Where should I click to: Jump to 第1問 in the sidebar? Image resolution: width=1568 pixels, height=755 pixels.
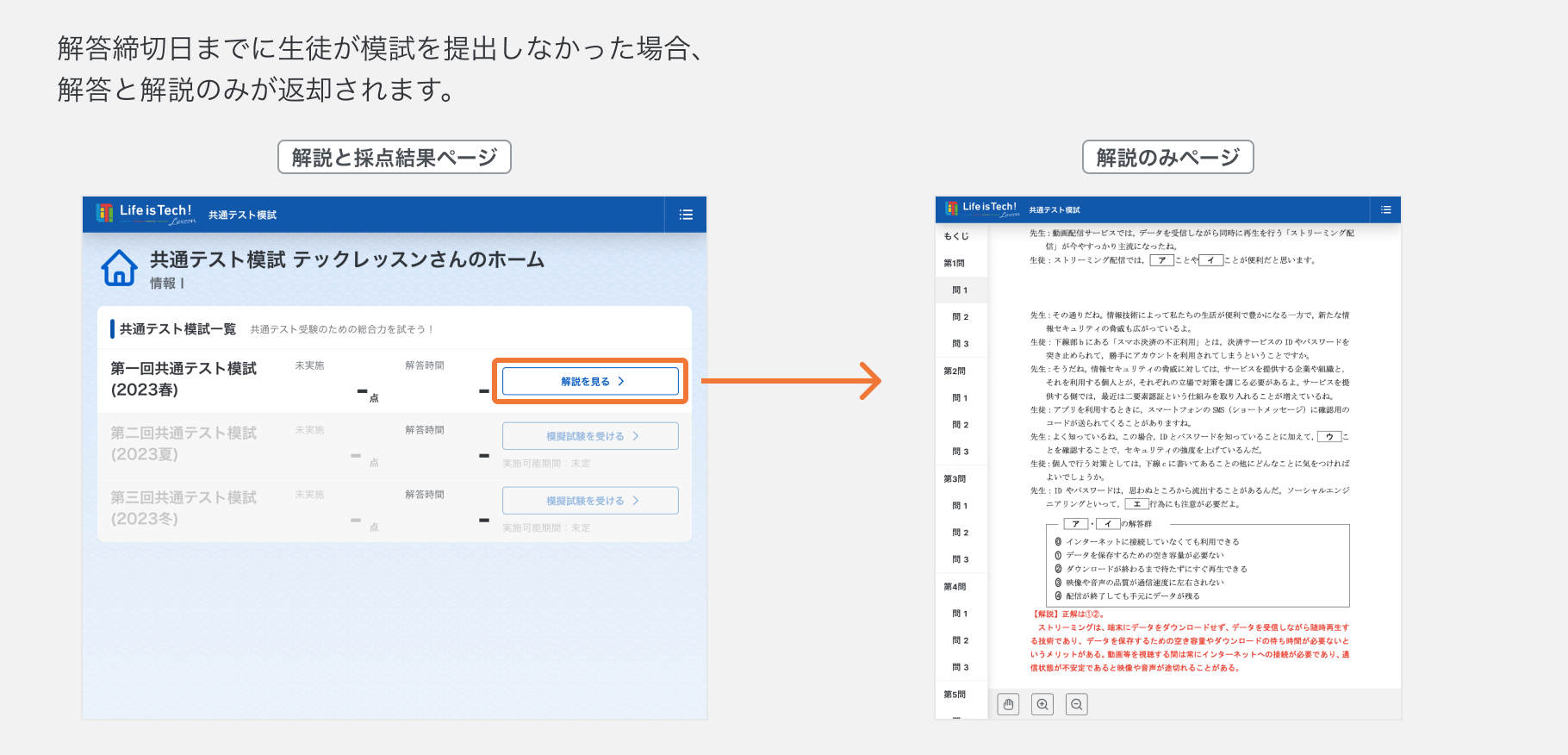pyautogui.click(x=954, y=263)
